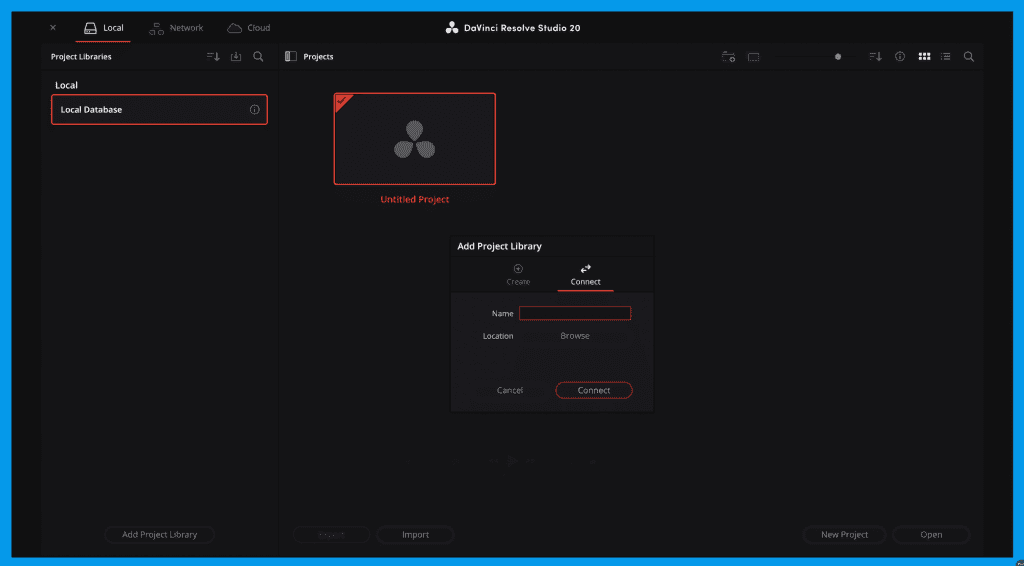Click the Untitled Project name label
The height and width of the screenshot is (566, 1024).
415,200
